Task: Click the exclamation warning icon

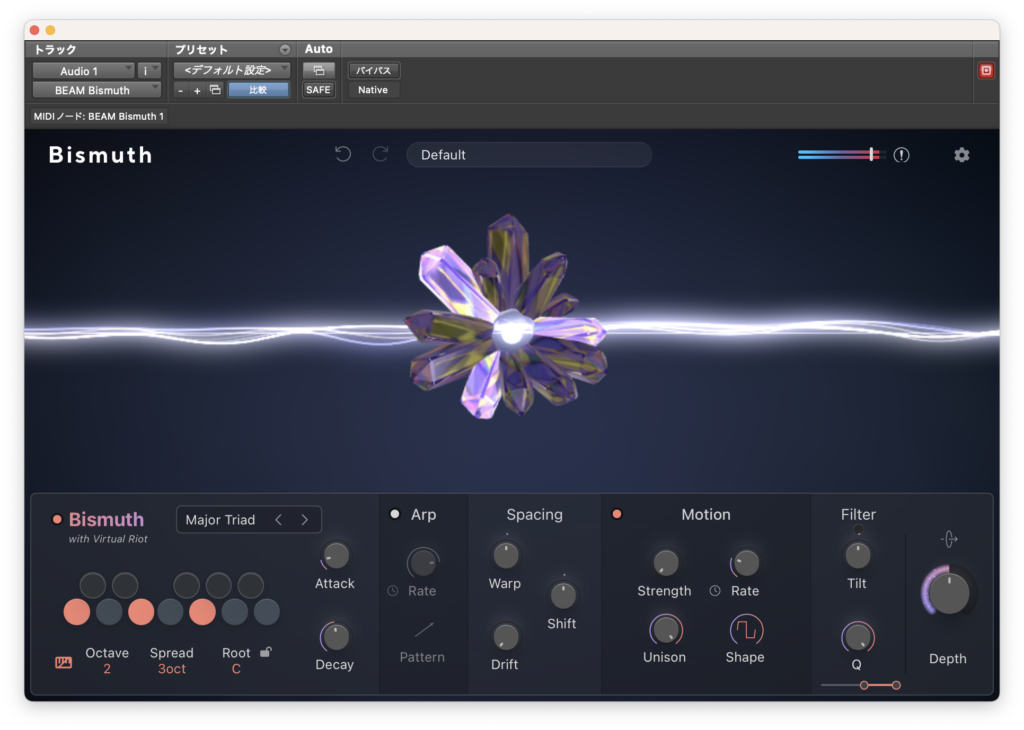Action: tap(901, 155)
